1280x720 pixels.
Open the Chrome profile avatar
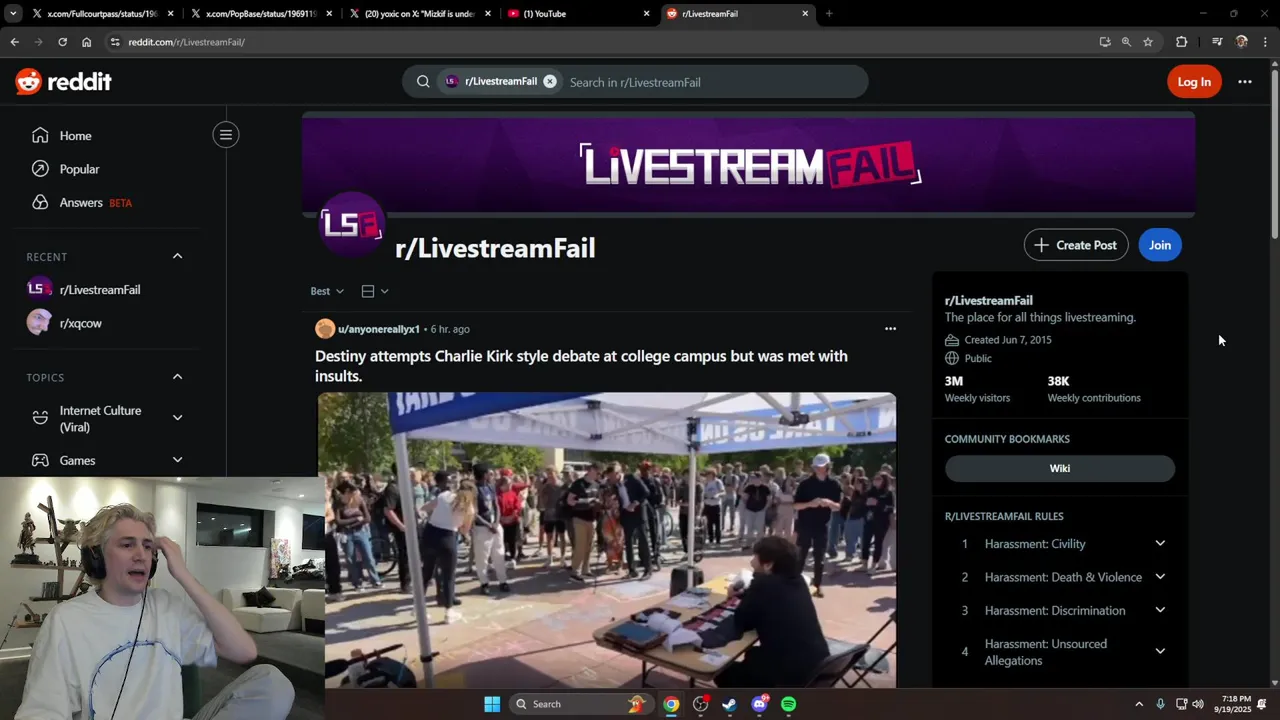click(x=1242, y=42)
